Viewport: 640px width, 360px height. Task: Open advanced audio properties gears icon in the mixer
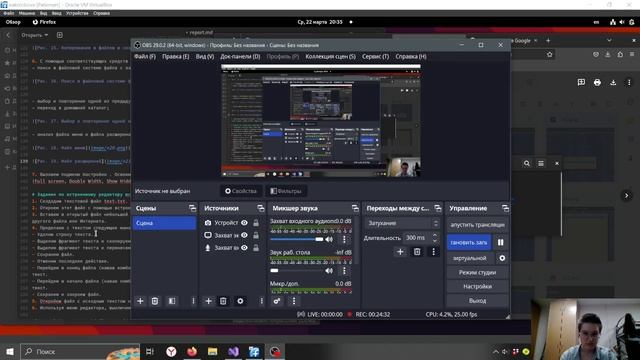pos(277,301)
